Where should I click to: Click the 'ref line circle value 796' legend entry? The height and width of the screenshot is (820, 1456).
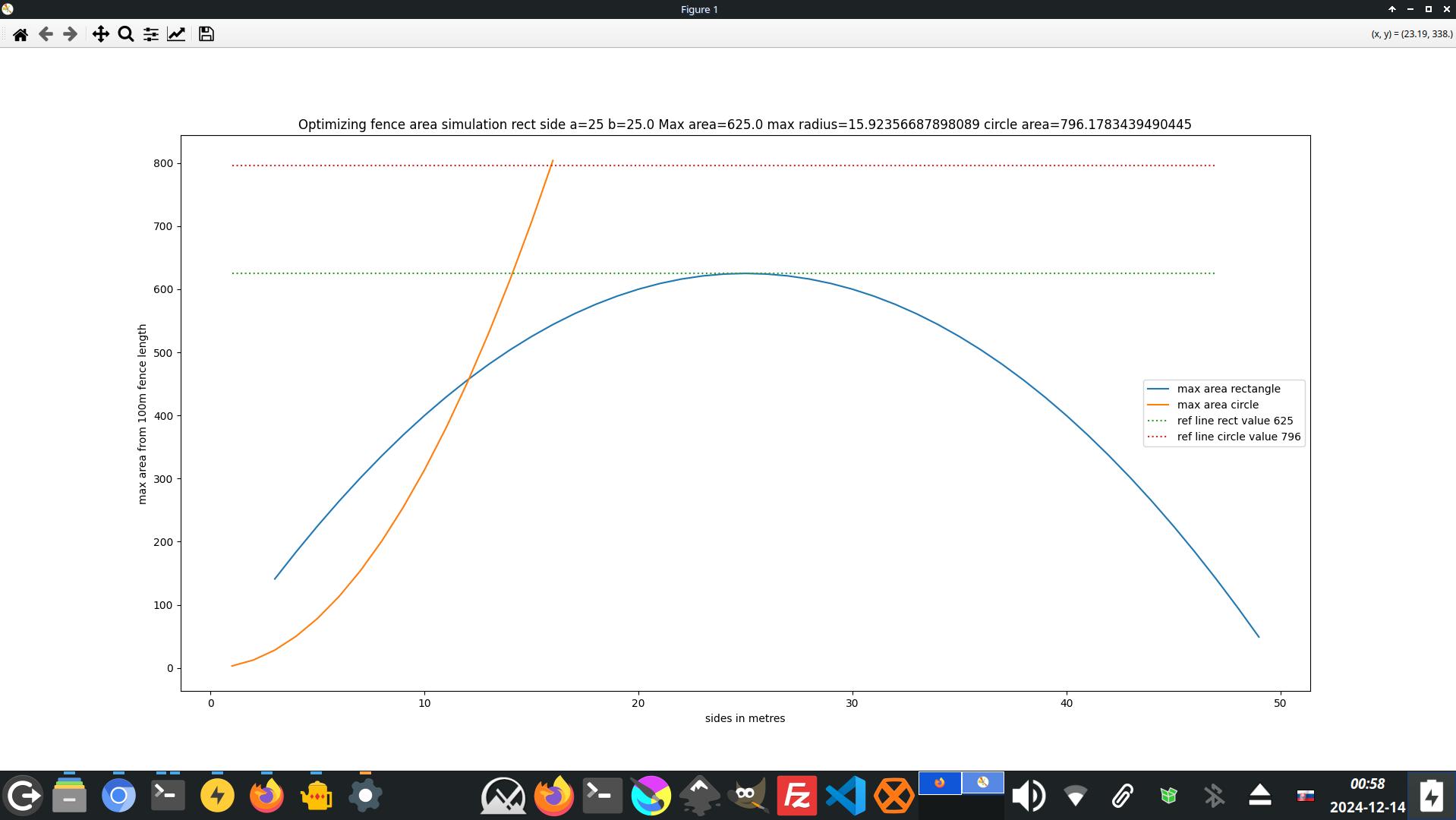pyautogui.click(x=1237, y=437)
